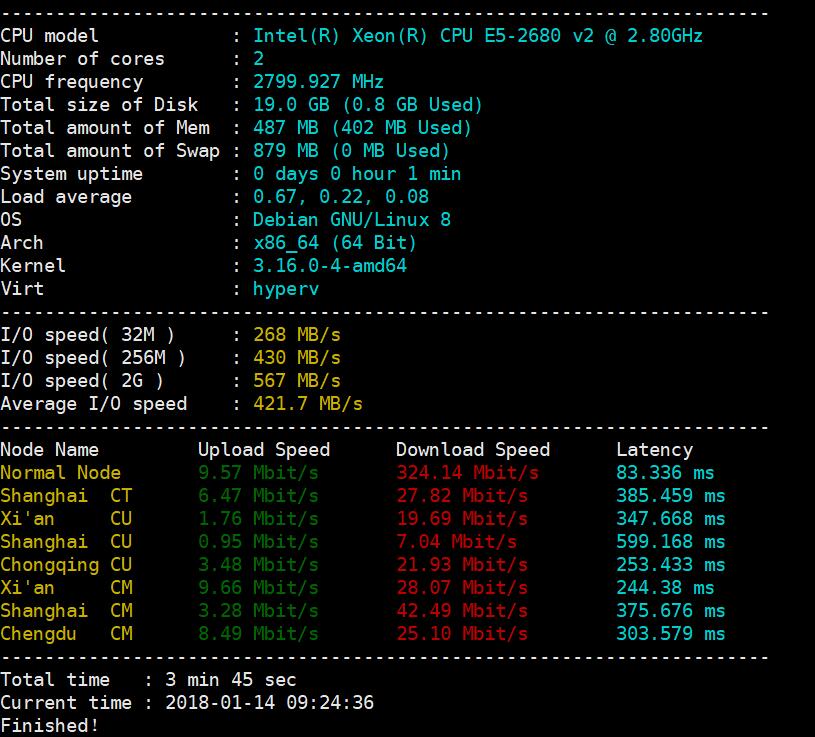Click the kernel version 3.16.0-4-amd64

click(329, 266)
